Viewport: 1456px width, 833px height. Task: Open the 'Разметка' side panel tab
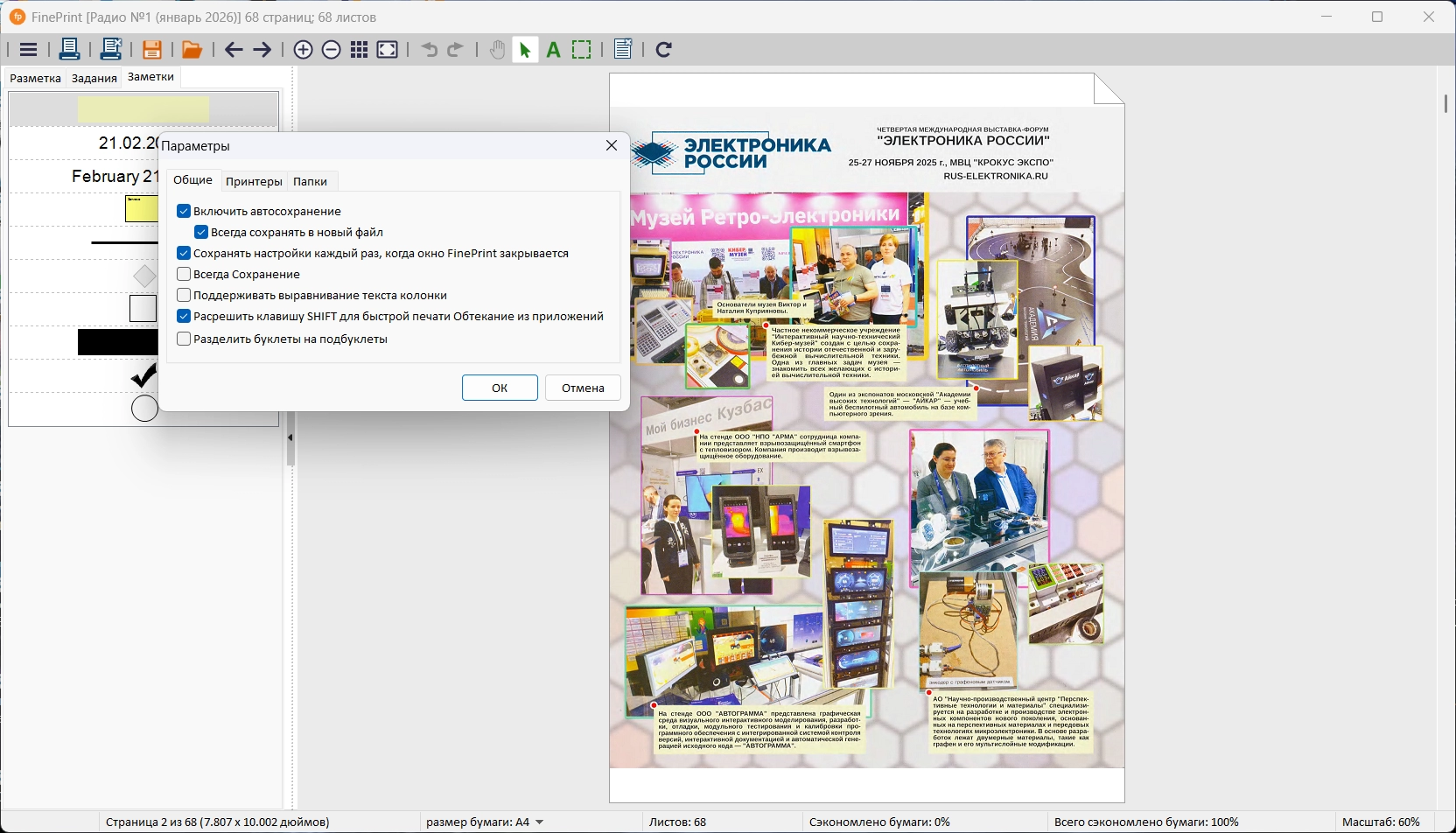tap(35, 78)
